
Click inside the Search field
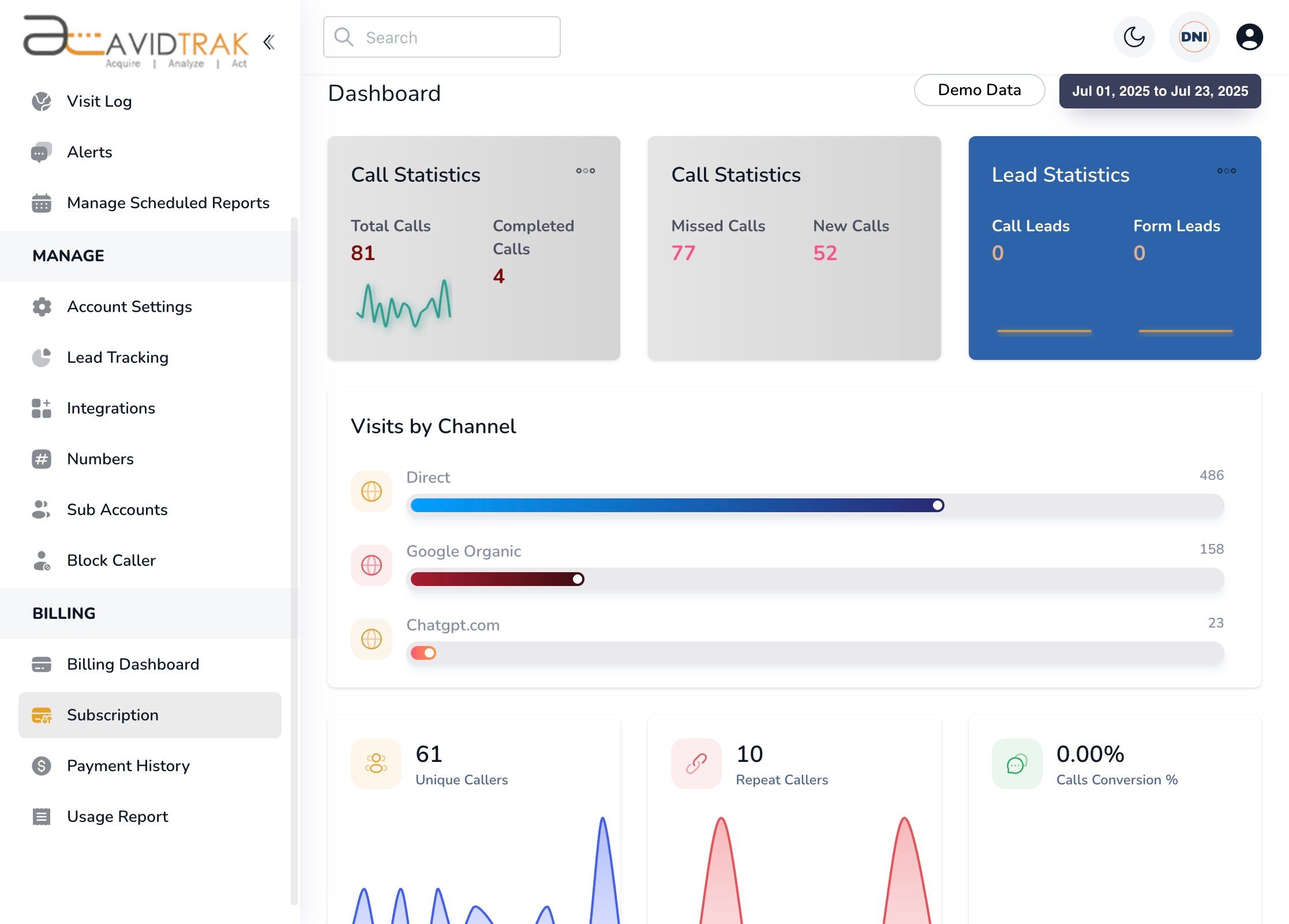(x=441, y=37)
